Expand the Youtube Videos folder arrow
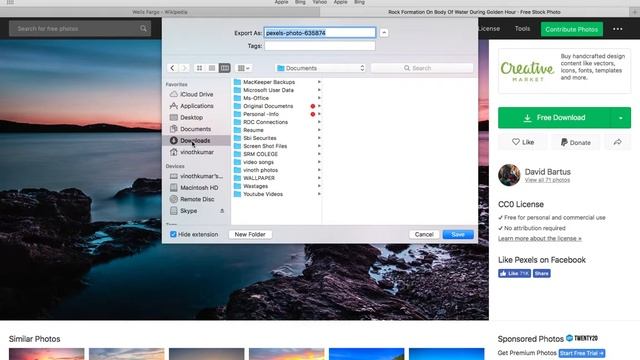This screenshot has height=360, width=640. tap(319, 194)
